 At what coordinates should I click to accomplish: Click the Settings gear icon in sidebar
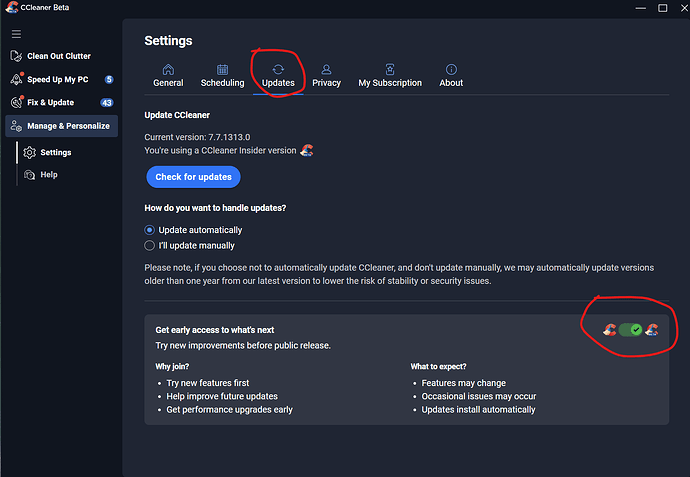click(x=29, y=152)
